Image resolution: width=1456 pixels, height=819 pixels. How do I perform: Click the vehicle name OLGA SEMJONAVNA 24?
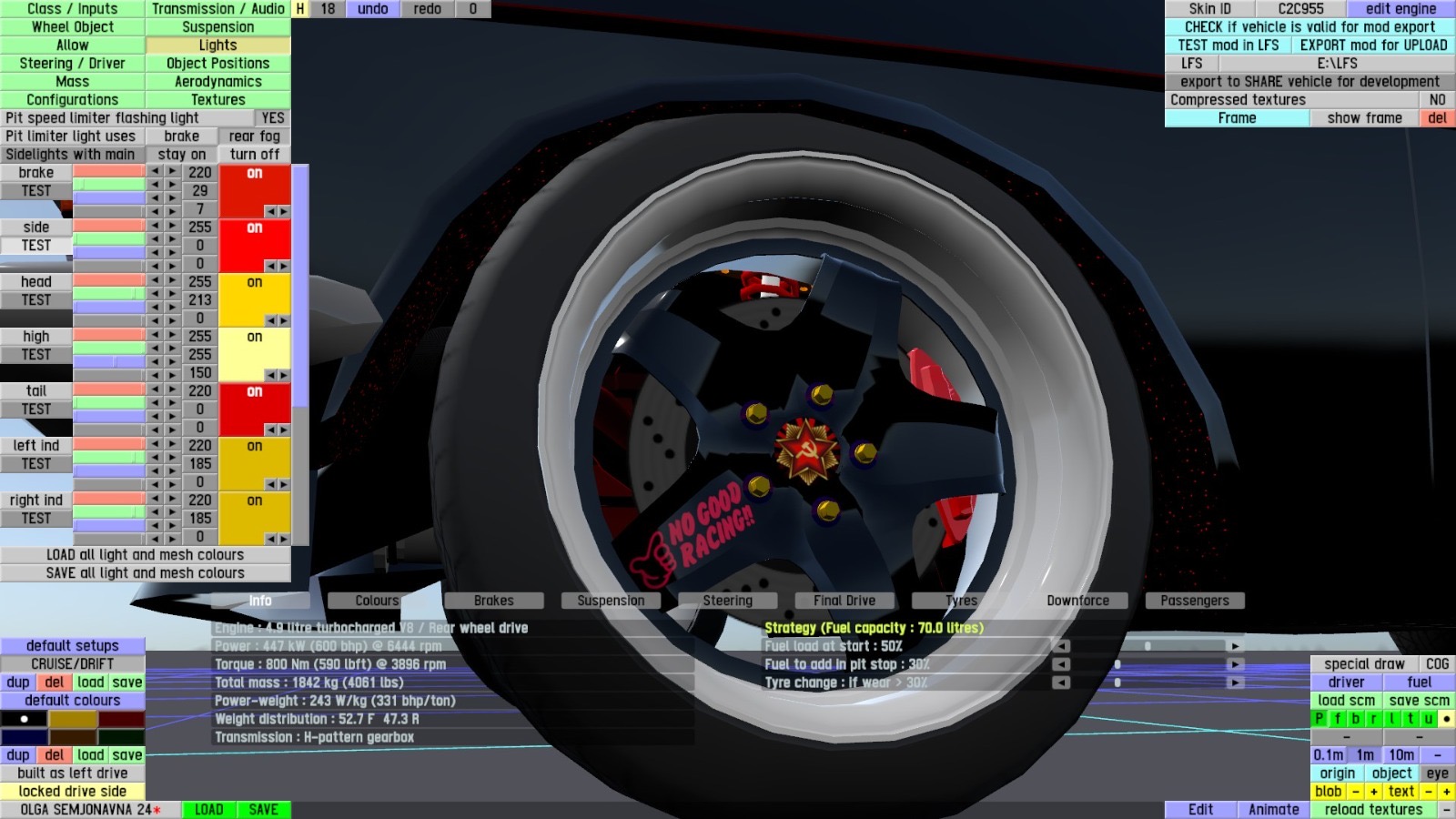(91, 809)
